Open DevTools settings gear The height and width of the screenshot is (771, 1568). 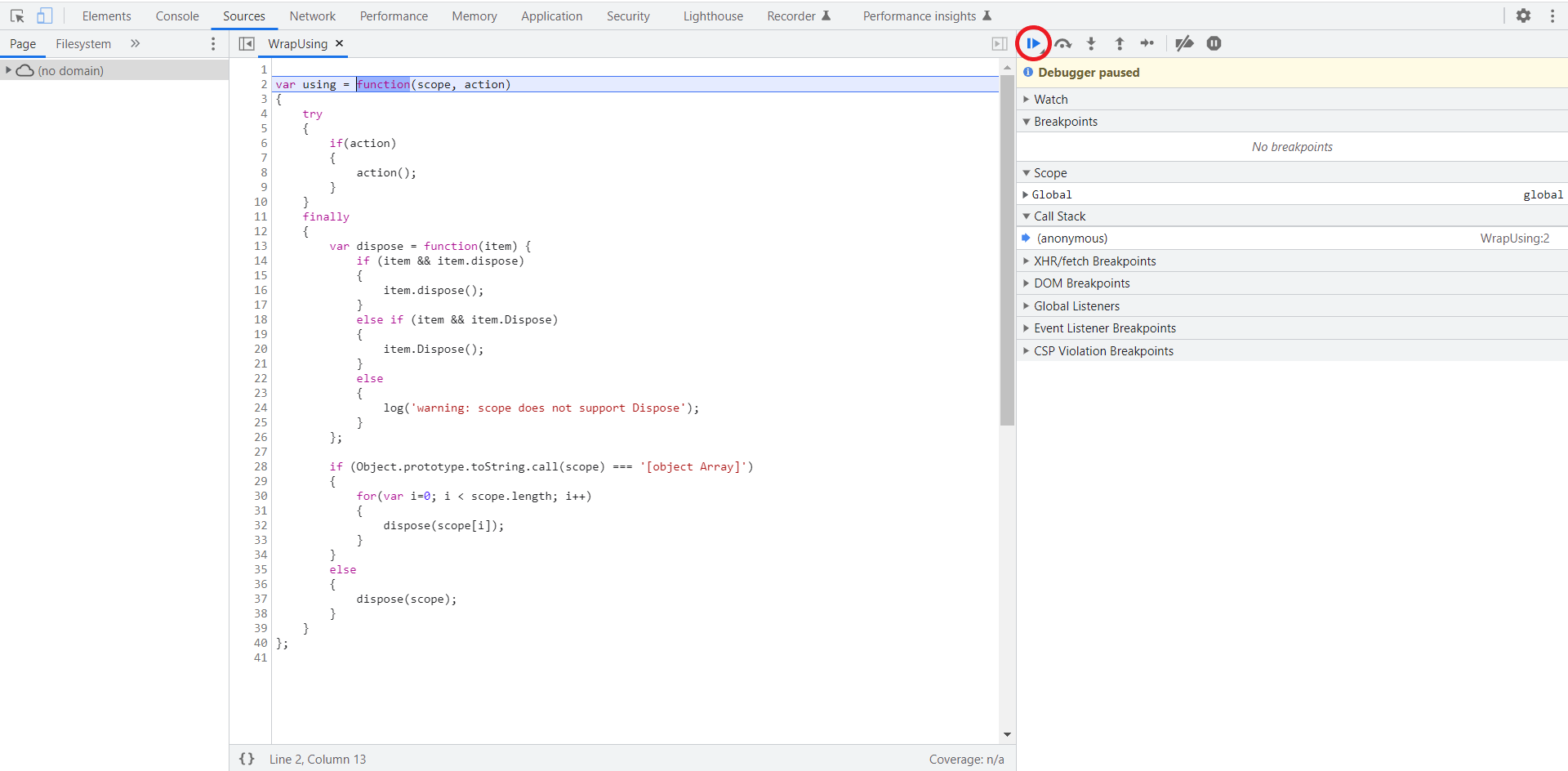[x=1523, y=16]
